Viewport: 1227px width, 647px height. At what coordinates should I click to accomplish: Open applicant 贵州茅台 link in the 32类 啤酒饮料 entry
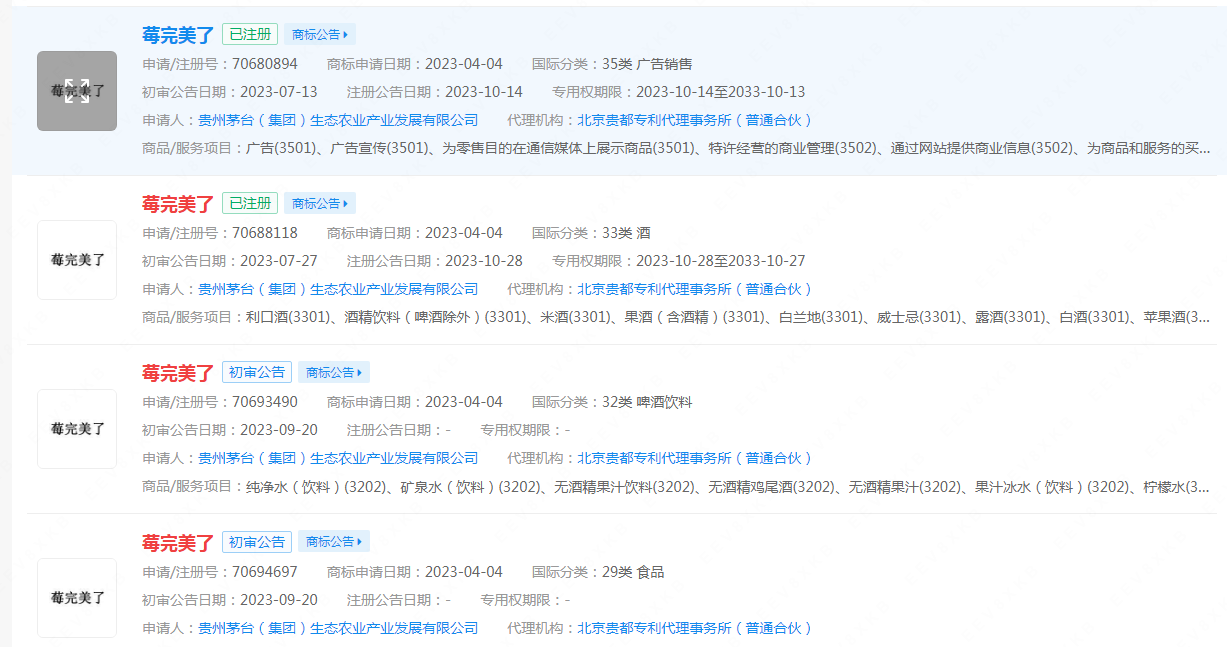tap(338, 458)
